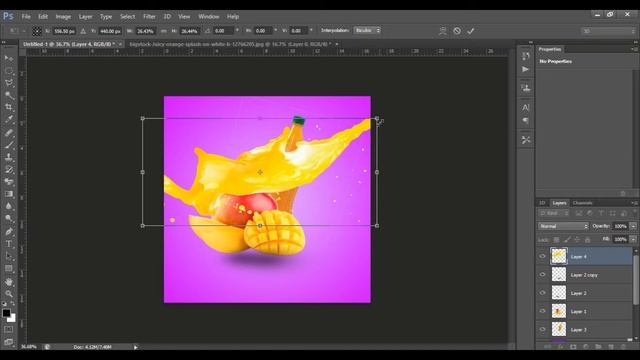640x360 pixels.
Task: Select the Gradient tool
Action: [9, 194]
